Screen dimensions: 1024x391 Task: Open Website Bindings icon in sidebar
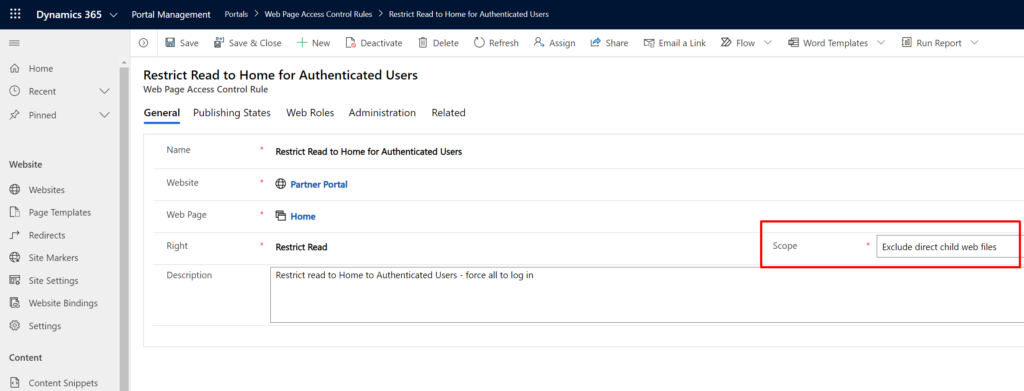pos(14,303)
